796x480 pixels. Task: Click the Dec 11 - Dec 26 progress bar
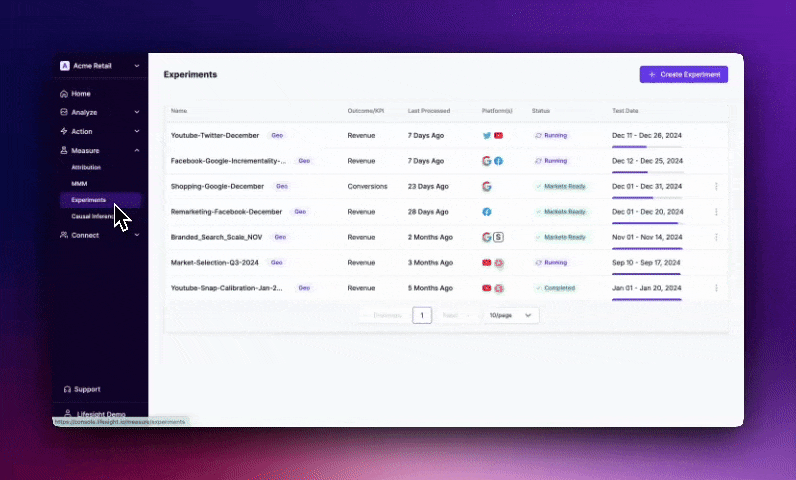point(647,147)
